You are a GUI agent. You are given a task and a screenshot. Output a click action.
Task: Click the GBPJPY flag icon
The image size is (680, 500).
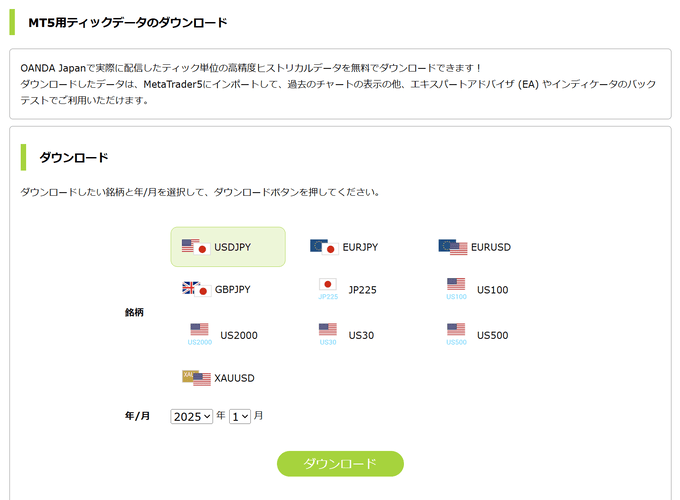tap(195, 289)
